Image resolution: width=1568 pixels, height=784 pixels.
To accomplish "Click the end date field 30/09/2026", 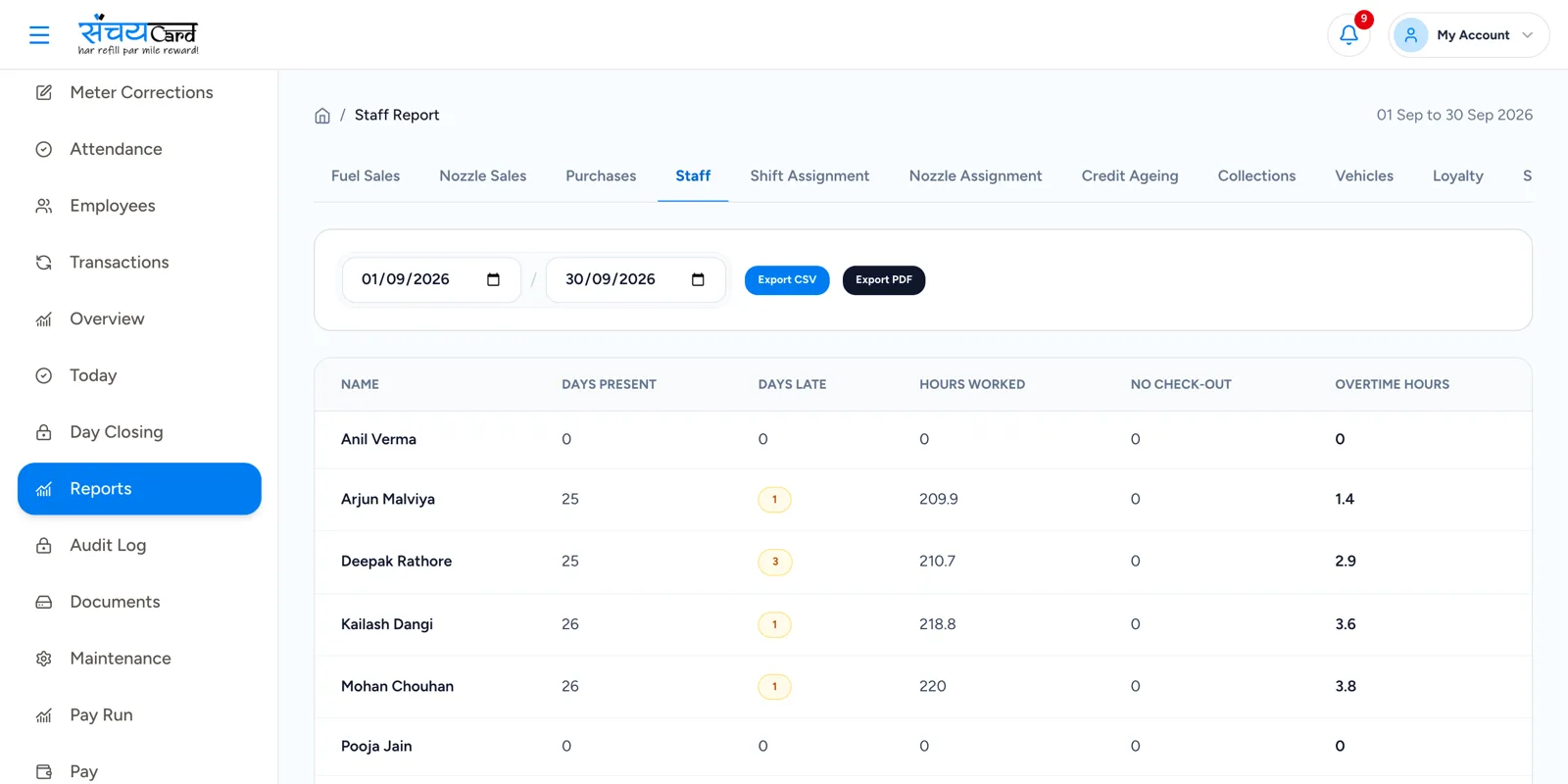I will (x=636, y=280).
